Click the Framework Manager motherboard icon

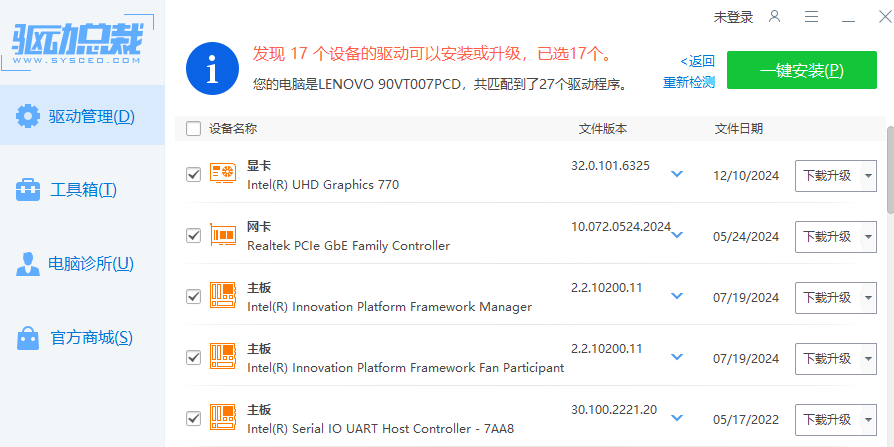[222, 297]
